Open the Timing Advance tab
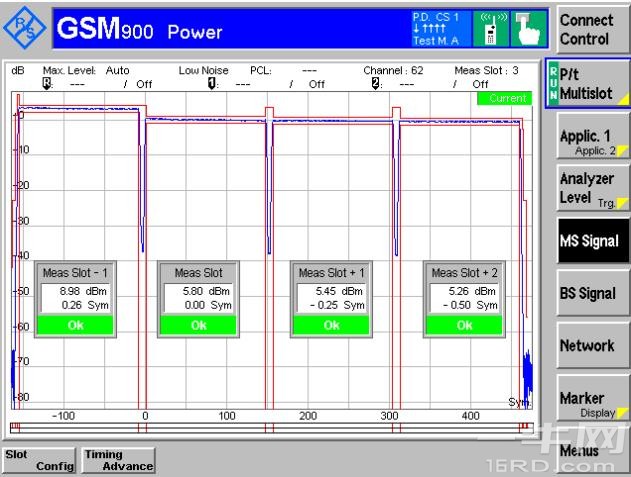 118,460
